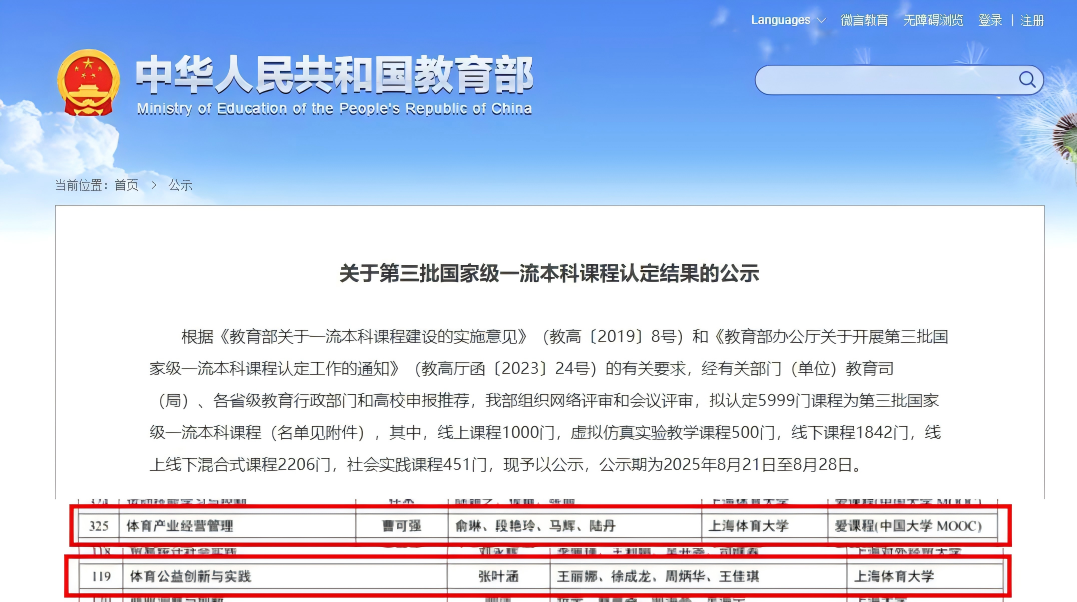The height and width of the screenshot is (602, 1077).
Task: Click the announcement title 关于第三批国家级一流本科课程认定结果的公示
Action: [x=549, y=273]
